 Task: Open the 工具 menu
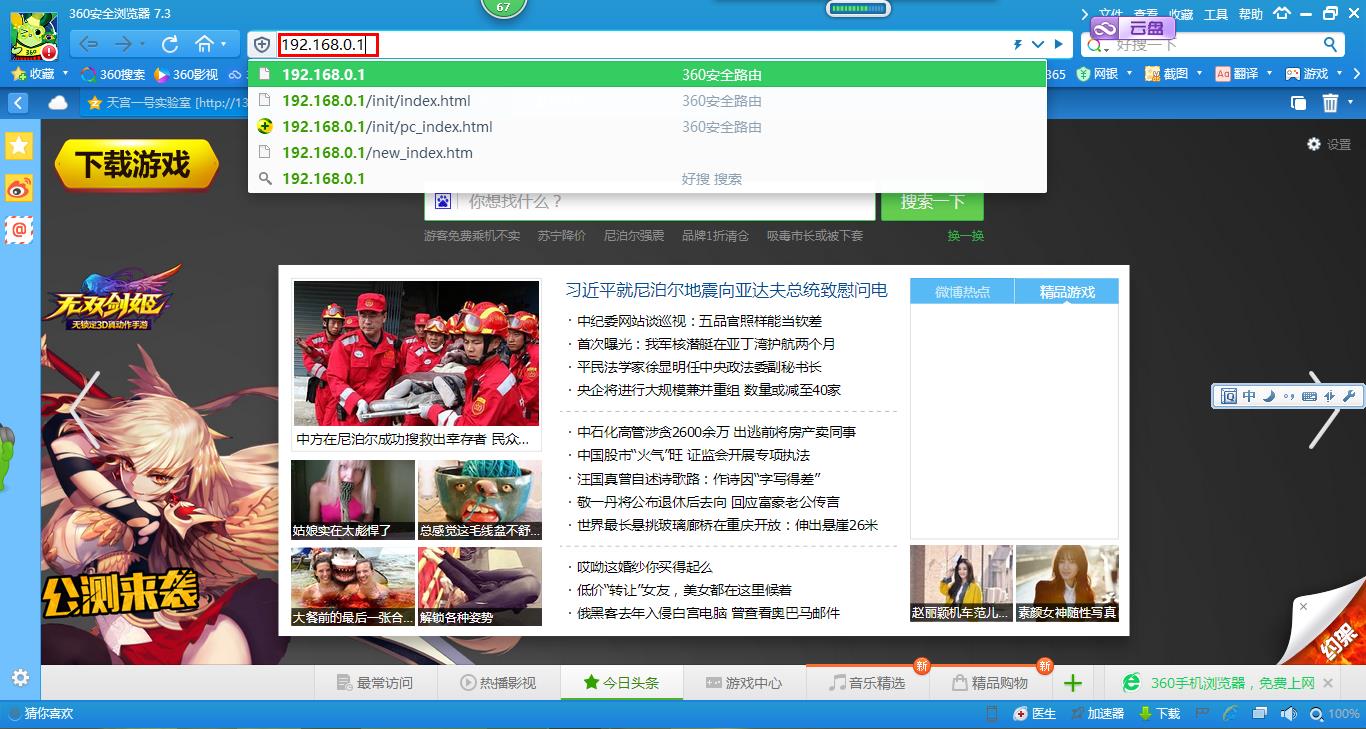[x=1216, y=14]
